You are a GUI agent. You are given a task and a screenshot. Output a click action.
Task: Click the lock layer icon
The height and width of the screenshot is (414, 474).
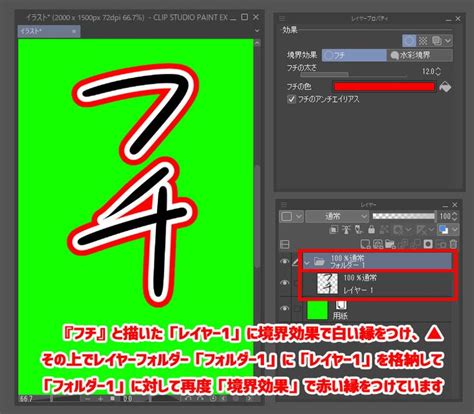(371, 229)
